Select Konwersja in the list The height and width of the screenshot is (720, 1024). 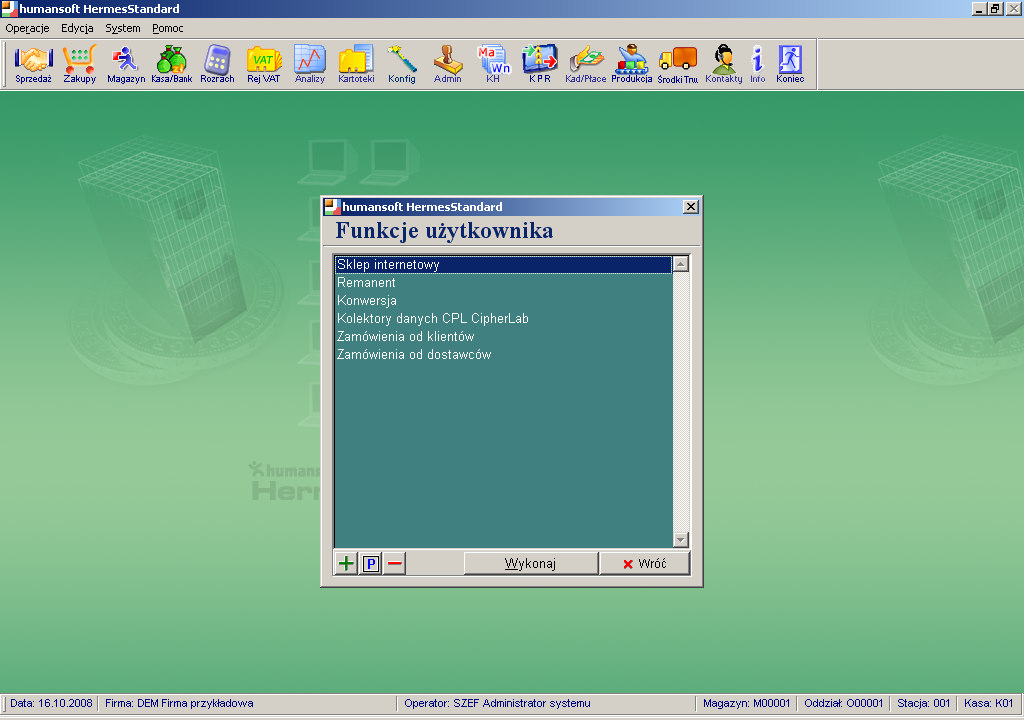(503, 301)
